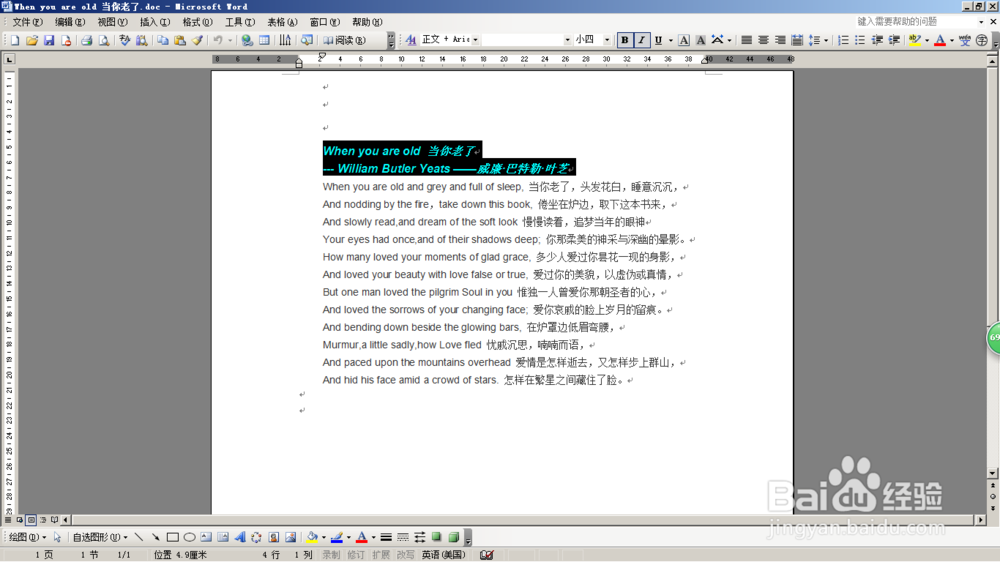The width and height of the screenshot is (1000, 562).
Task: Create a new blank document
Action: 15,40
